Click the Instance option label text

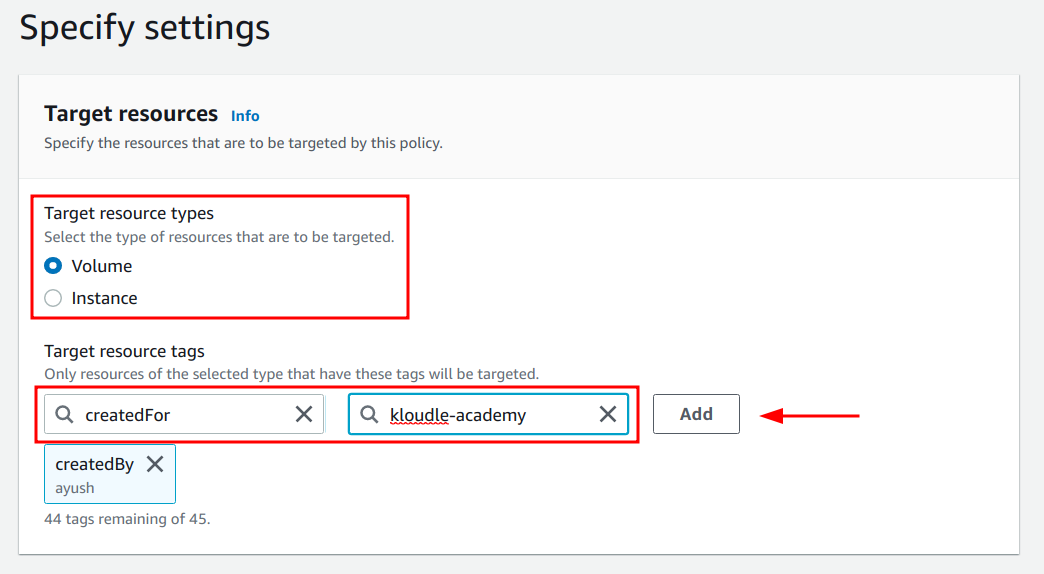coord(105,298)
